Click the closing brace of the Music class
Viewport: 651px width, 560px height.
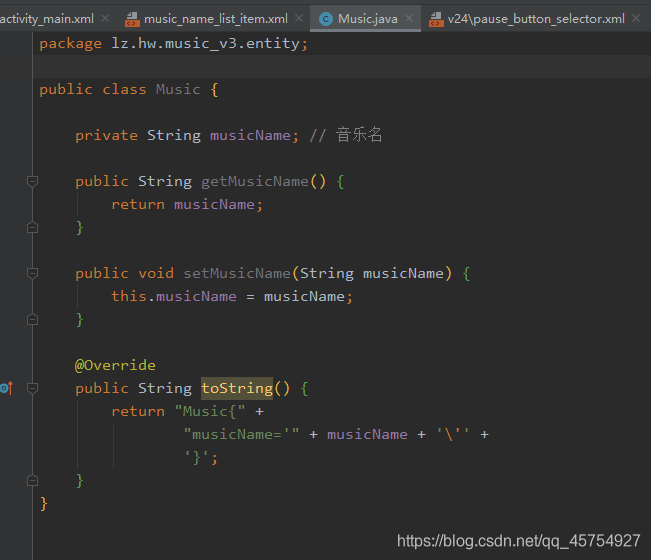[44, 504]
